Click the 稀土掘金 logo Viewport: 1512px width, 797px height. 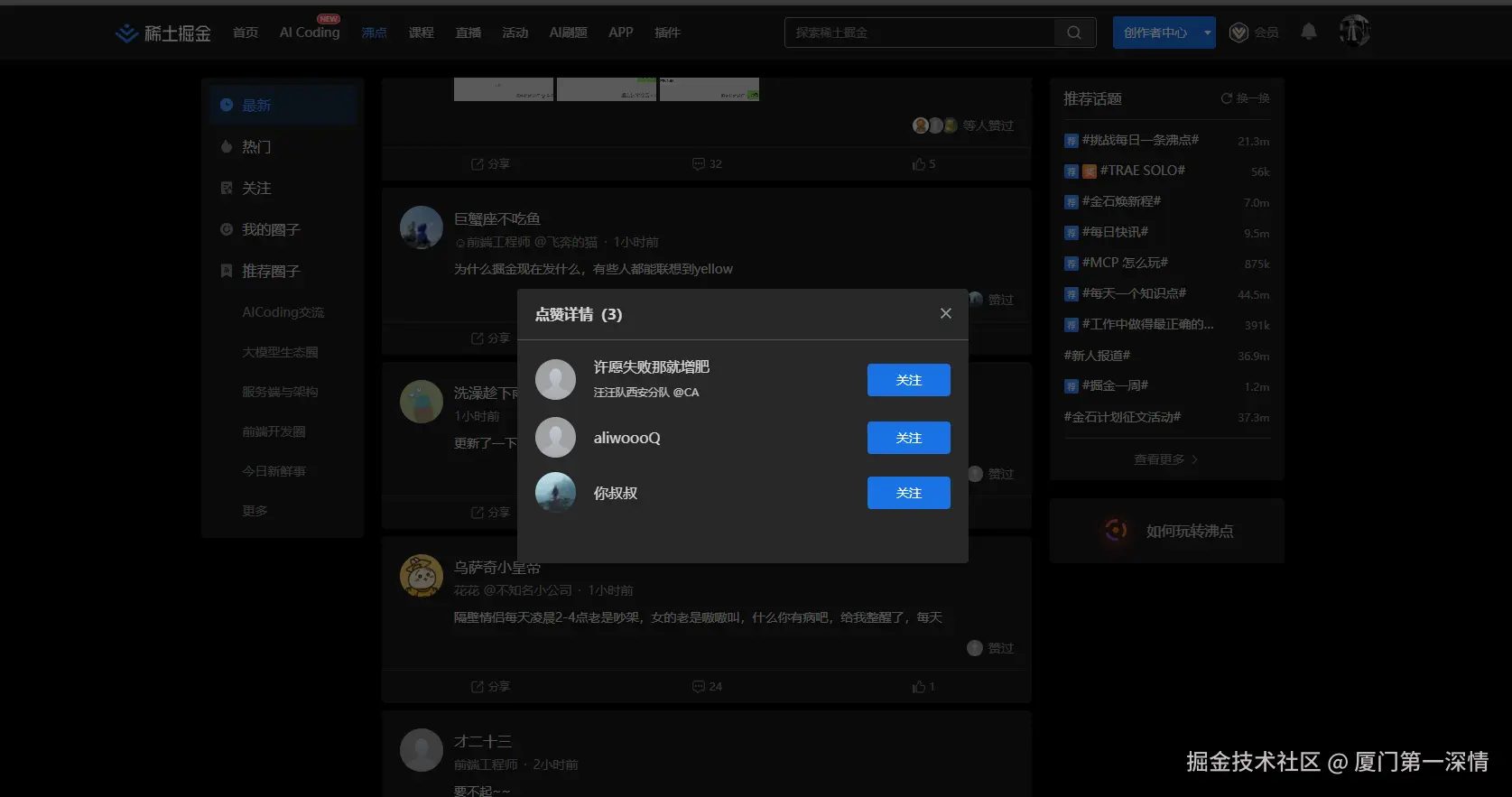pyautogui.click(x=163, y=33)
